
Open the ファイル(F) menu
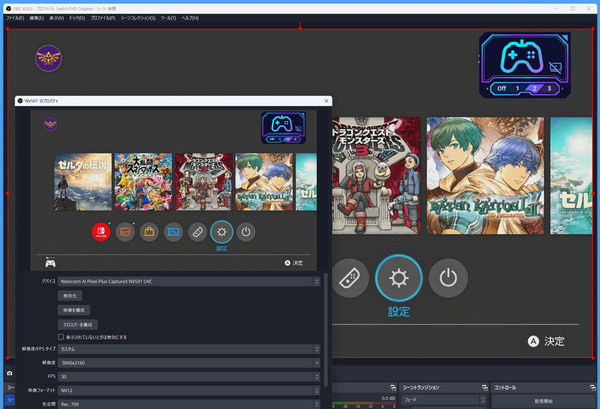15,18
